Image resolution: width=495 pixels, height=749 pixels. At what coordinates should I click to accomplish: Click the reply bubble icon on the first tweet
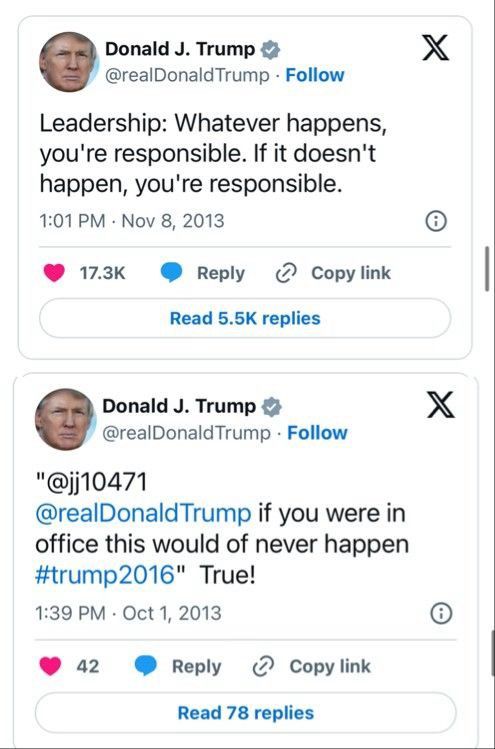[x=171, y=273]
